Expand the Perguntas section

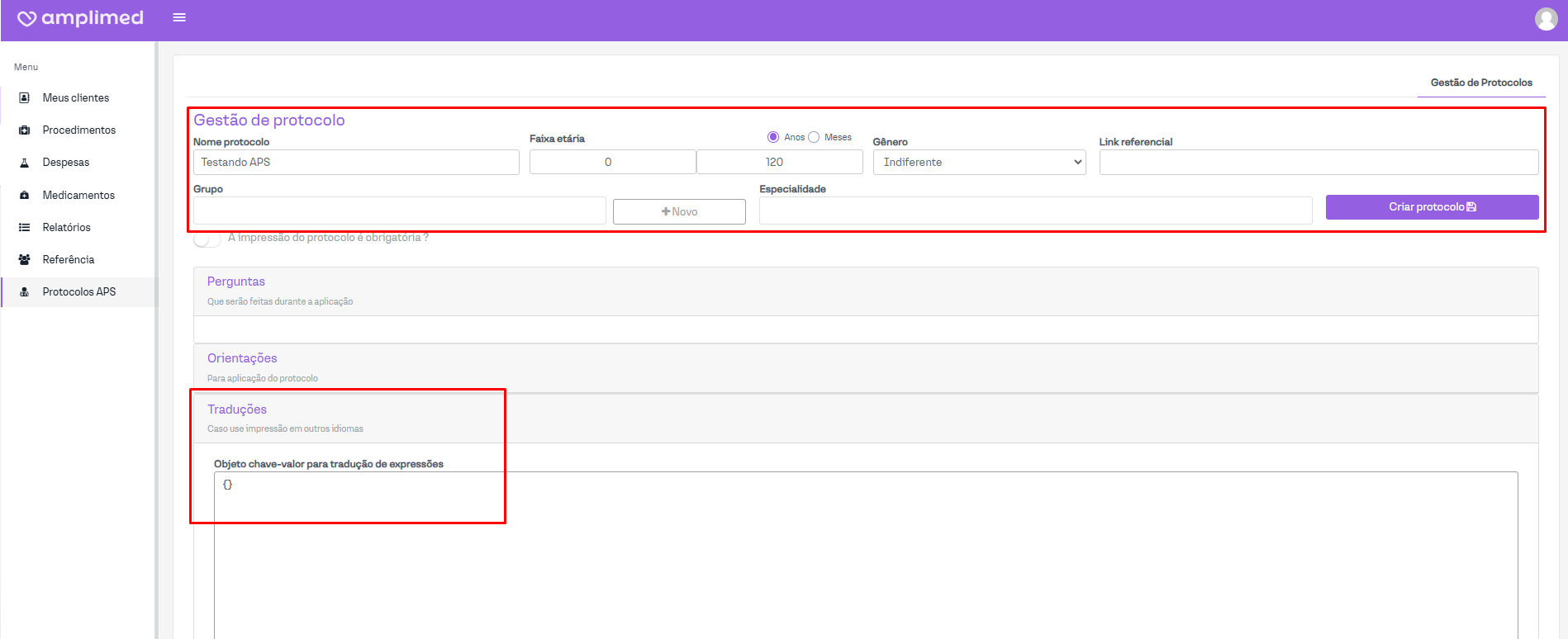(236, 282)
